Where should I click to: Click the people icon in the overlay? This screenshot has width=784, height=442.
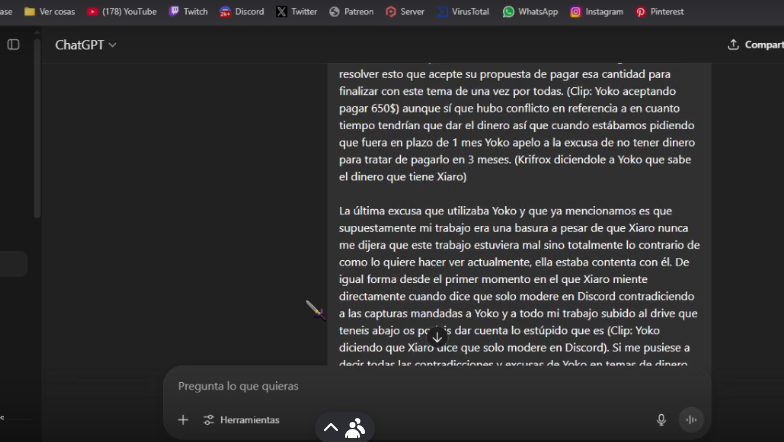pyautogui.click(x=356, y=428)
